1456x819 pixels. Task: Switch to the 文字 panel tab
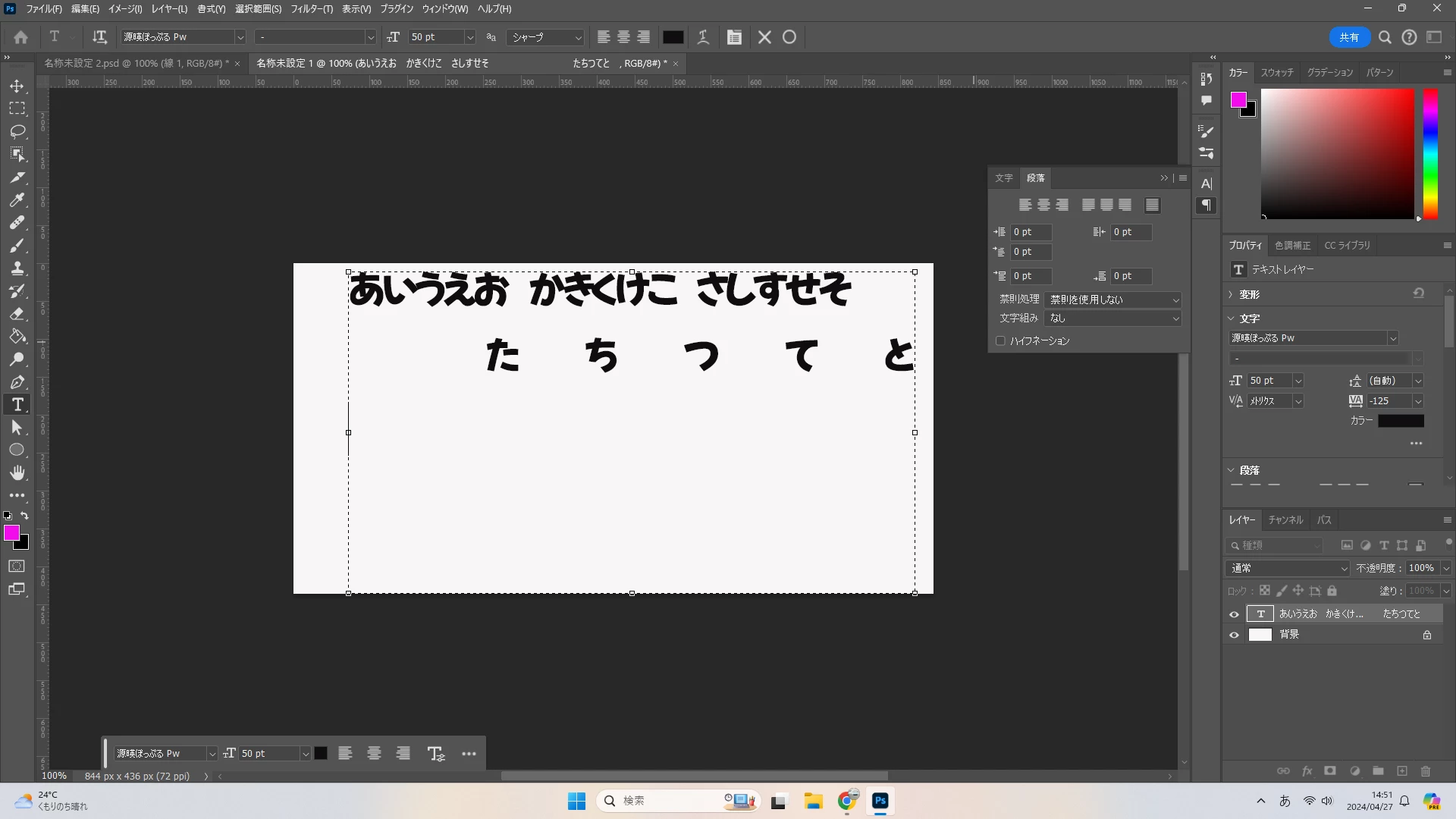pyautogui.click(x=1003, y=178)
